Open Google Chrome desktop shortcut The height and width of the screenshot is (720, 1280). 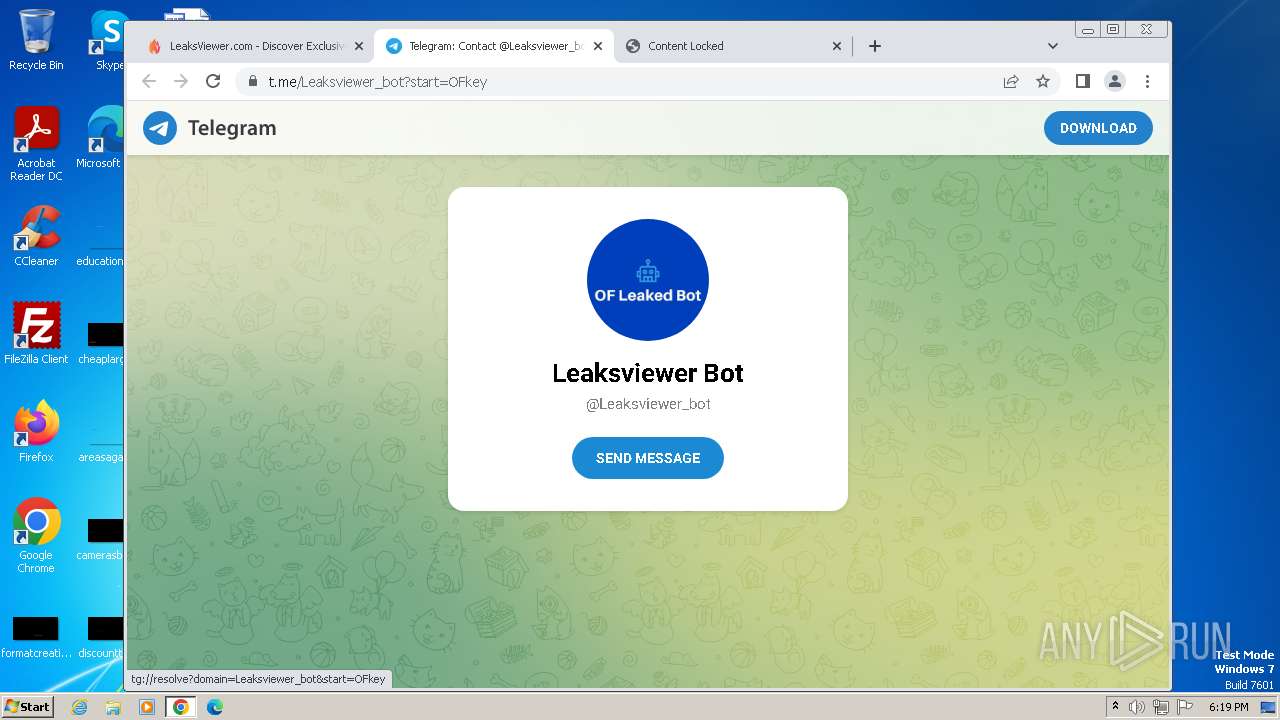pos(36,535)
